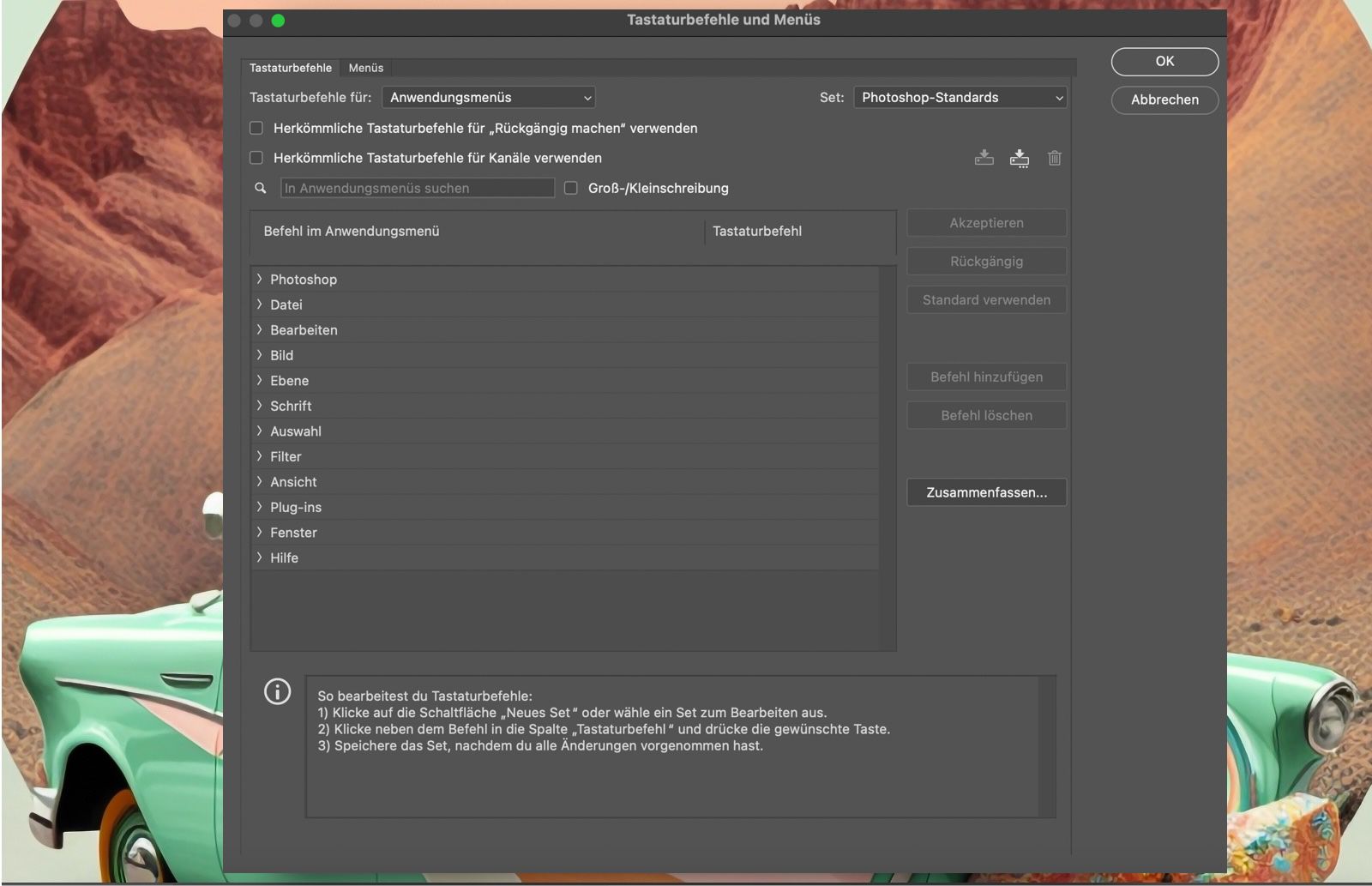1372x886 pixels.
Task: Open the Photoshop-Standards set dropdown
Action: 960,97
